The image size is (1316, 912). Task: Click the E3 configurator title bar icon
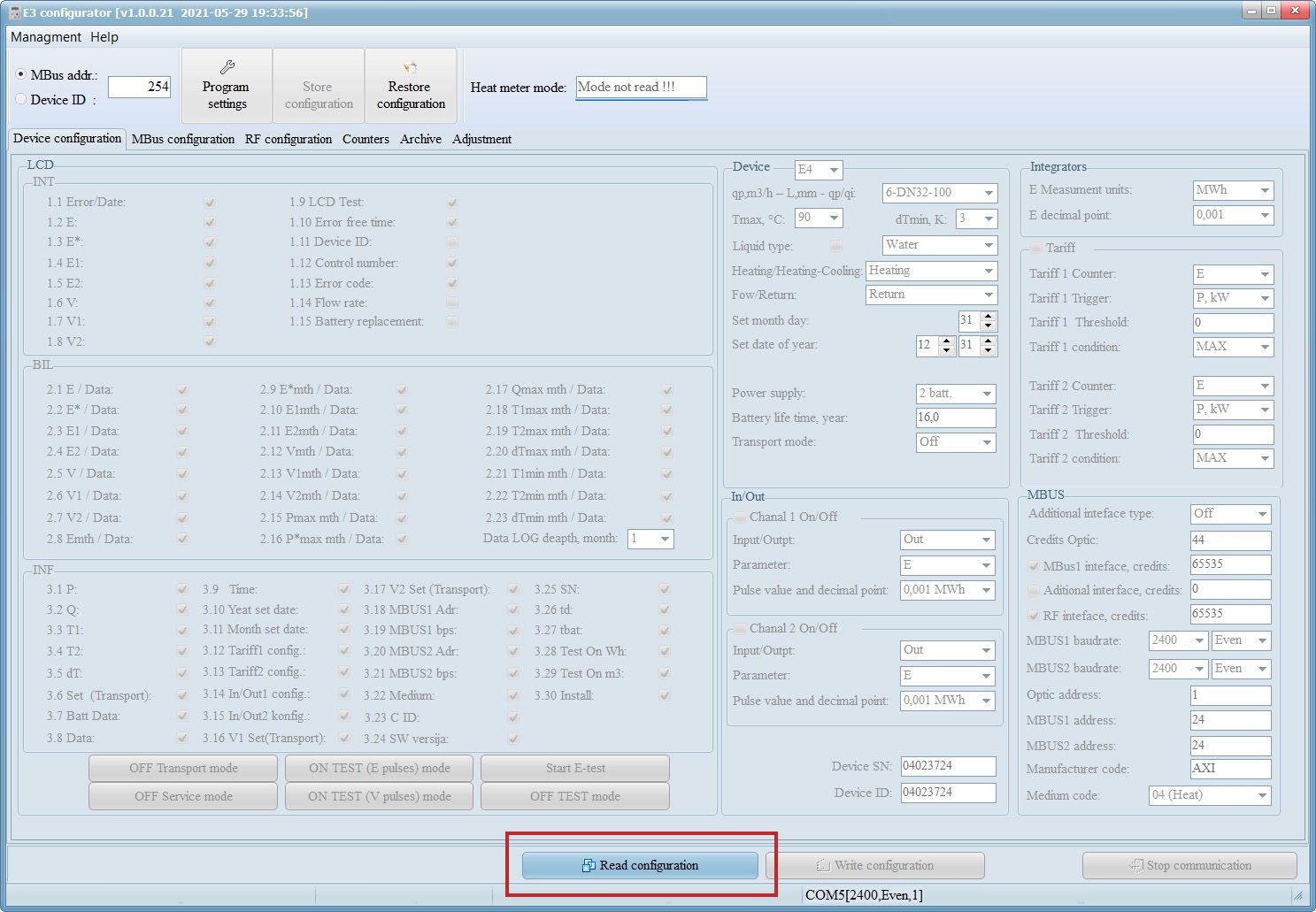click(13, 12)
